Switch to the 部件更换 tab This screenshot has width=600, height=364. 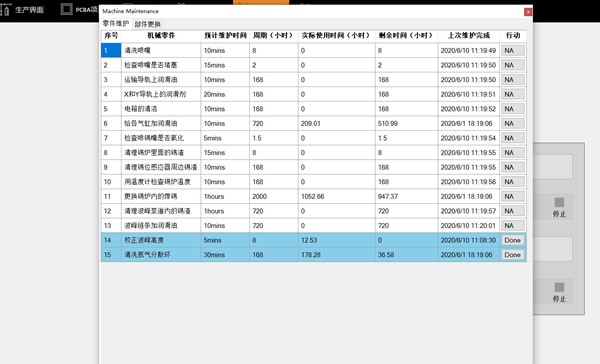pos(147,24)
